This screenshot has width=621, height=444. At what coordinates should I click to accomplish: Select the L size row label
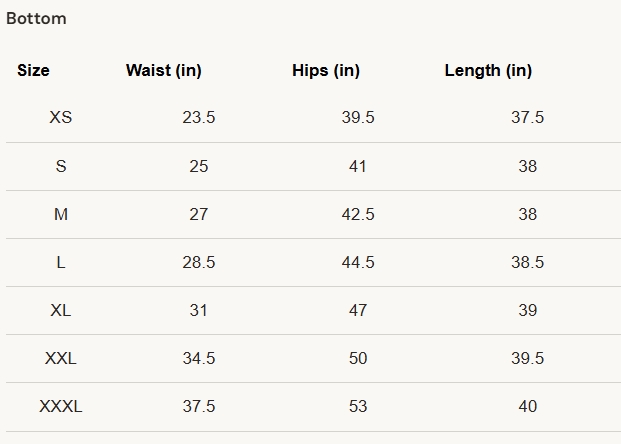(x=61, y=262)
